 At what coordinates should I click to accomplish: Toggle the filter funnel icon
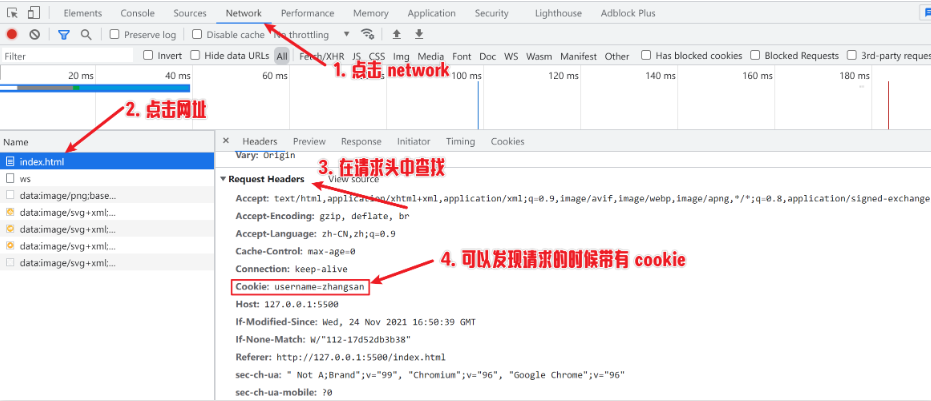64,34
